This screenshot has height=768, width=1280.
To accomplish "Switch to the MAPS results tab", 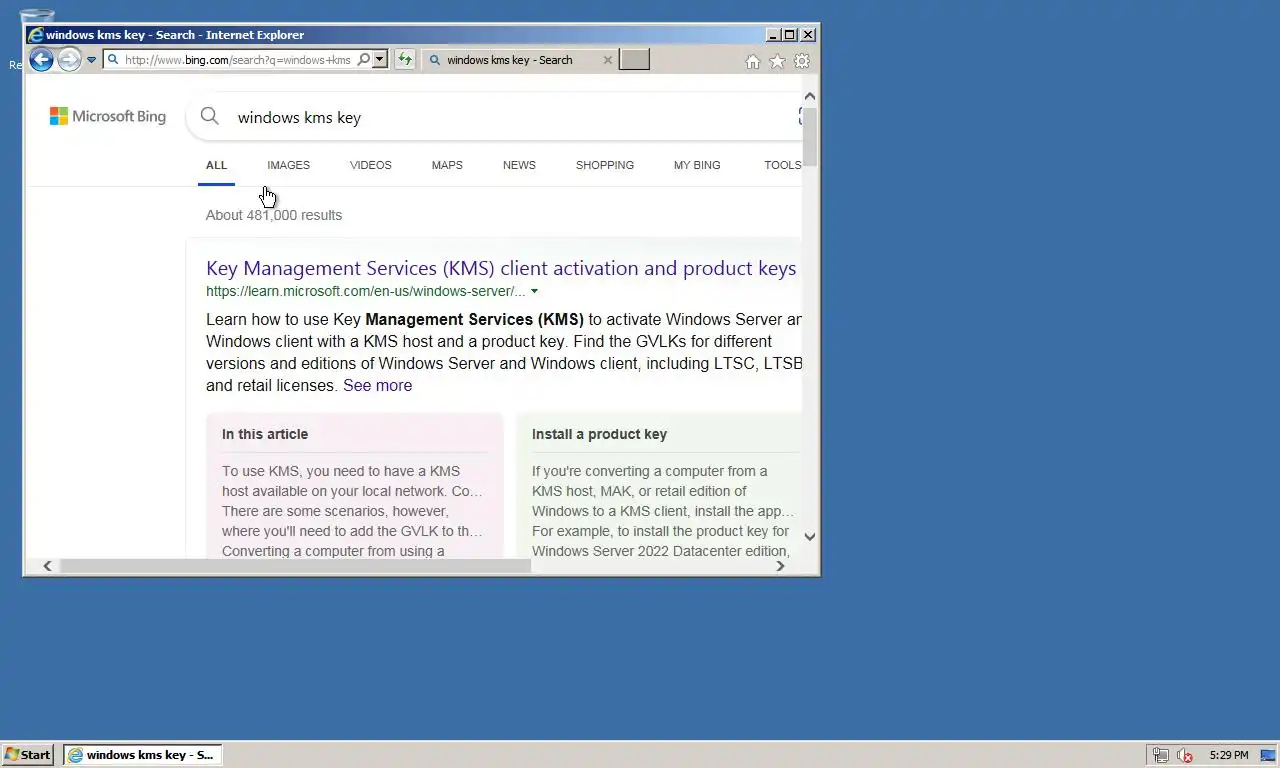I will coord(447,165).
